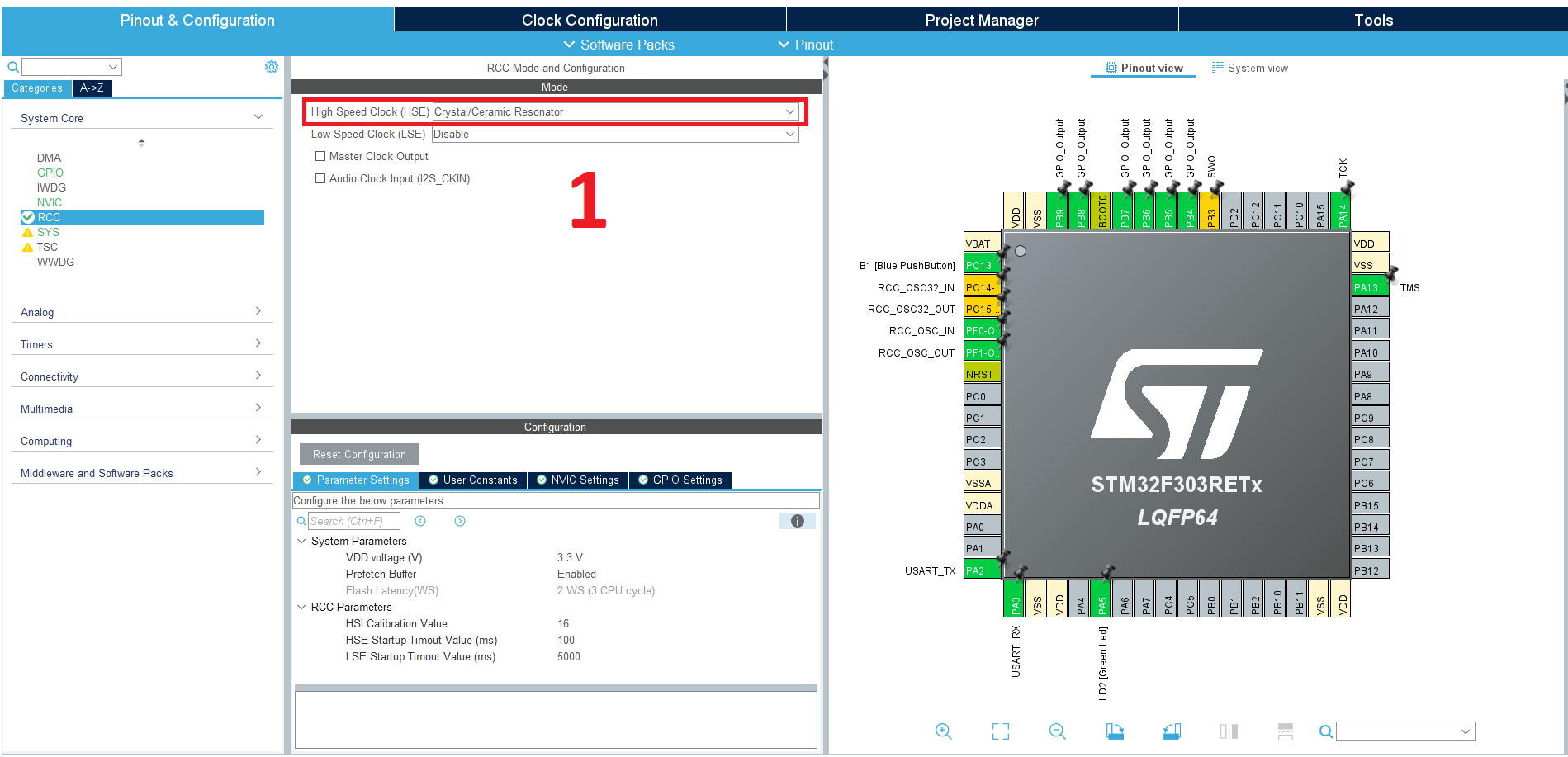Image resolution: width=1568 pixels, height=757 pixels.
Task: Enable the Master Clock Output checkbox
Action: click(320, 156)
